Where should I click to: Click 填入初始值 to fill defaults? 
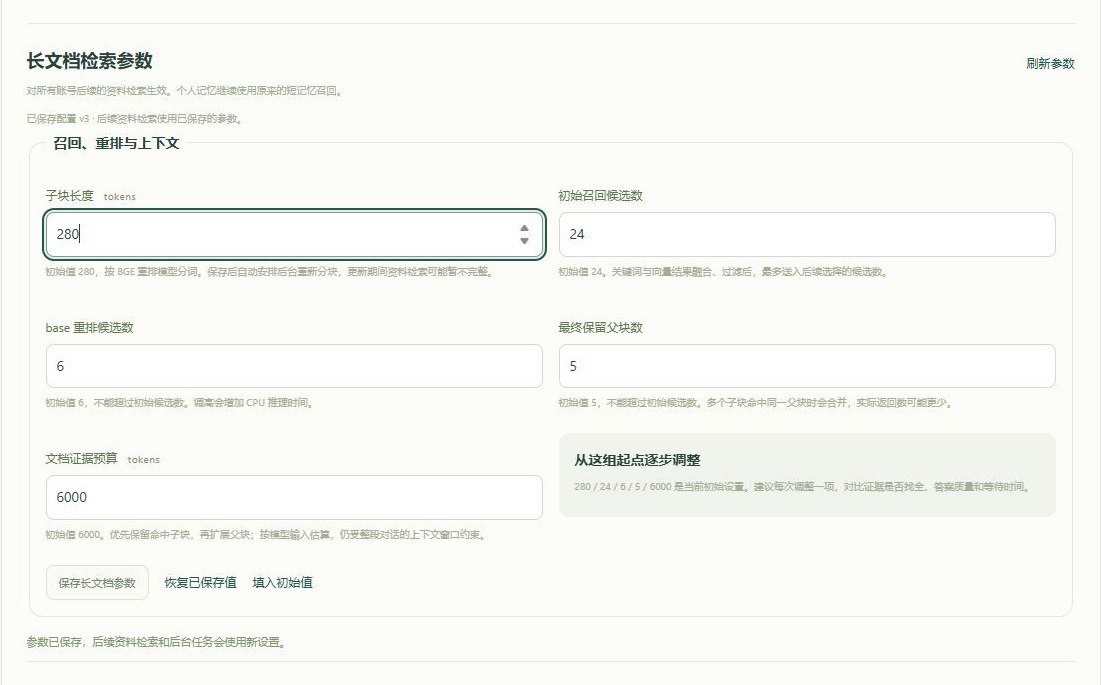click(x=282, y=583)
